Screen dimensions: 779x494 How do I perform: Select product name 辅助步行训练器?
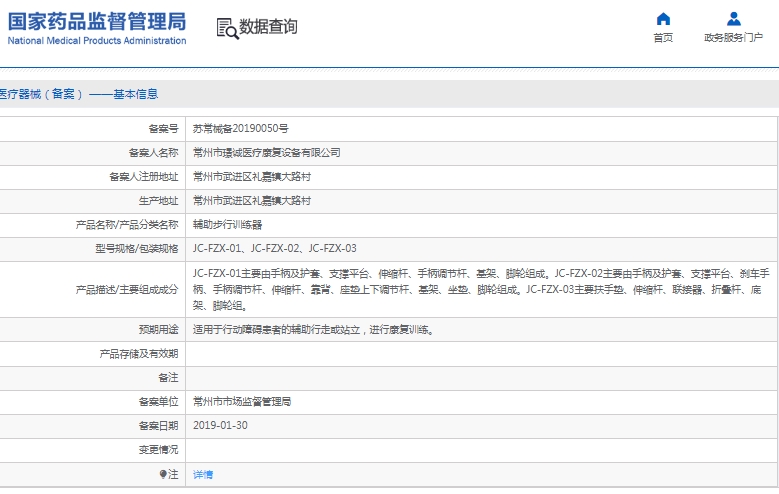point(228,225)
